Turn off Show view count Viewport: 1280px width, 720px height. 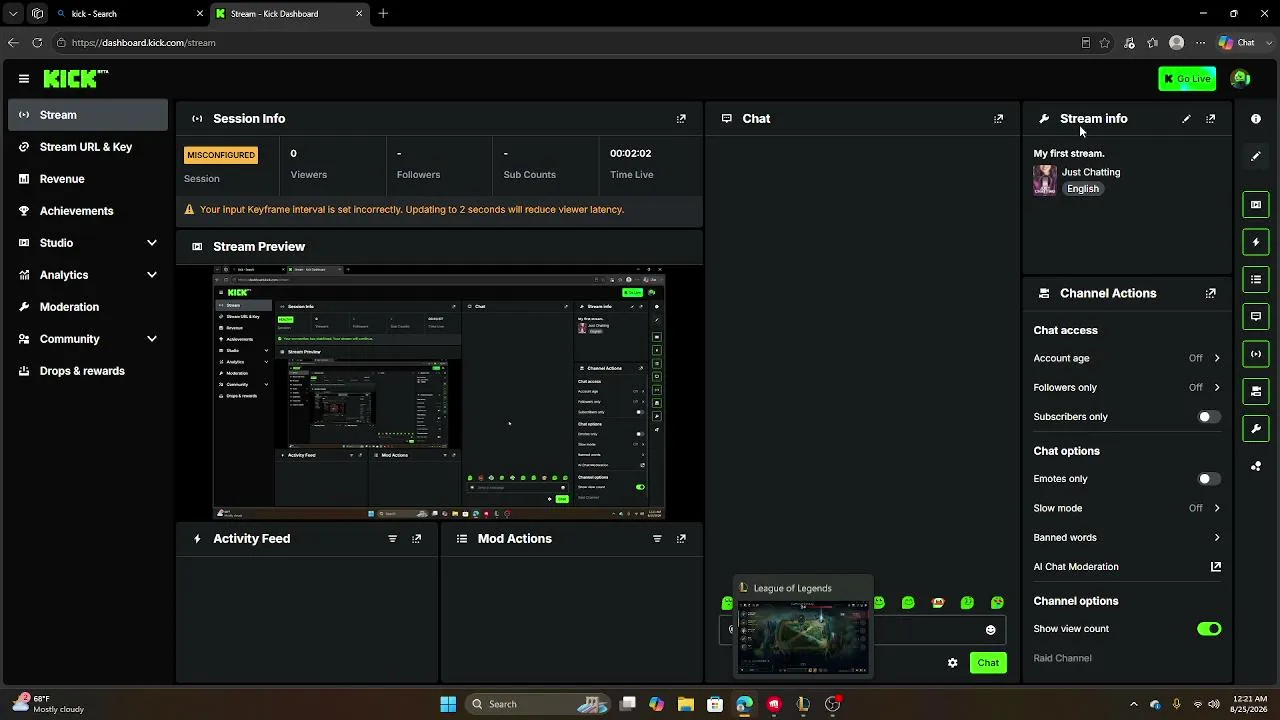point(1209,629)
